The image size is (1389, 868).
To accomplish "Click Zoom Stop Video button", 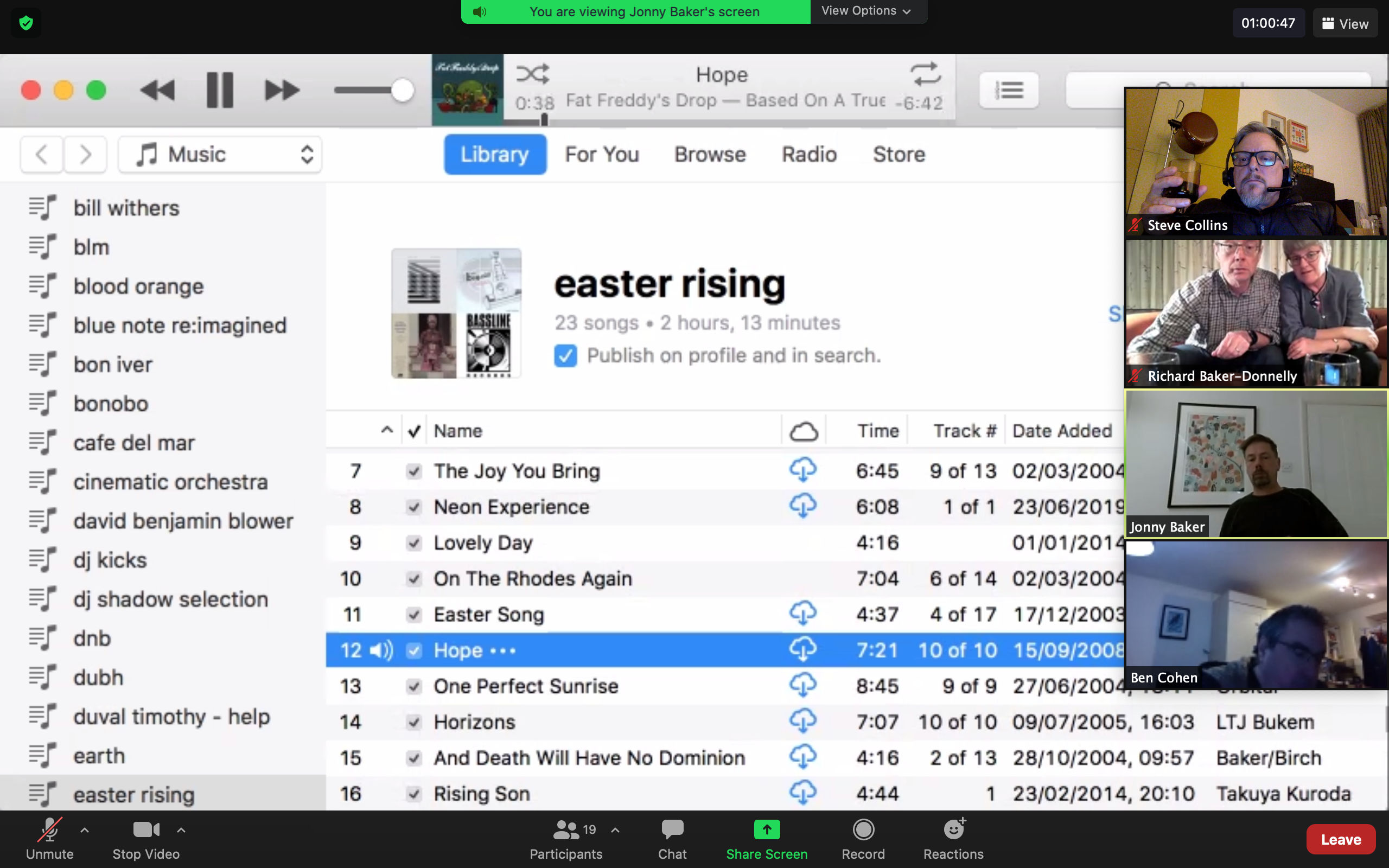I will point(146,839).
